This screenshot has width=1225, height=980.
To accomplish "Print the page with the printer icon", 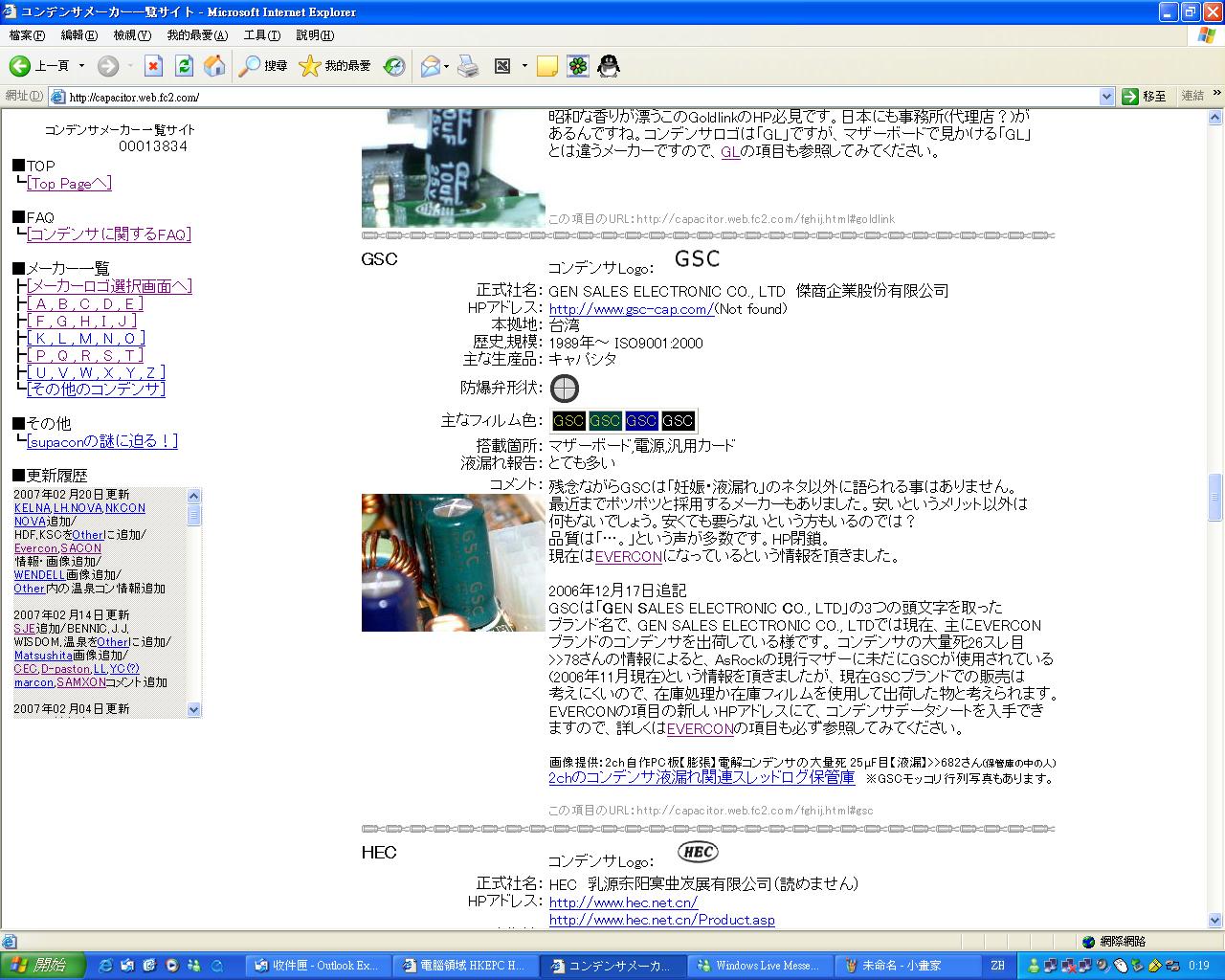I will tap(468, 66).
